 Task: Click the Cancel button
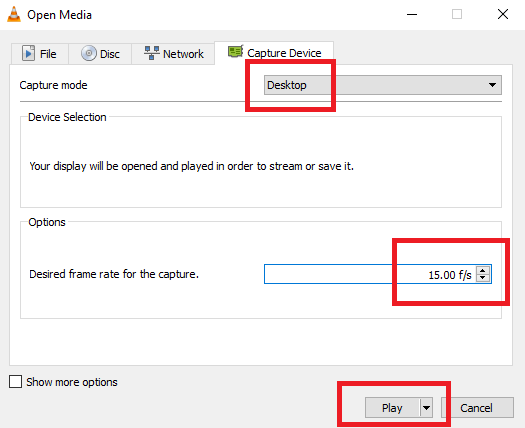click(x=477, y=408)
